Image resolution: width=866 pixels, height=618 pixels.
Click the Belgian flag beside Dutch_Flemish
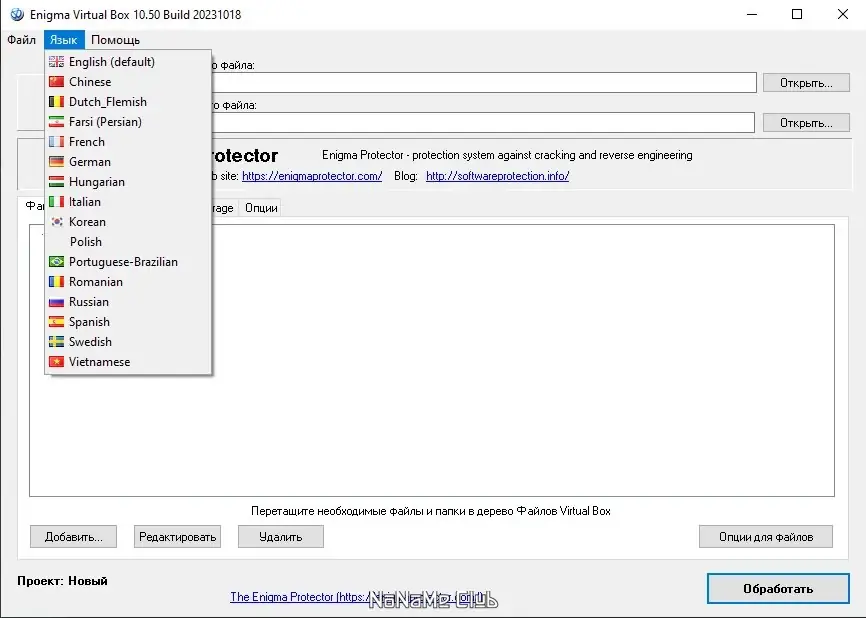click(x=56, y=102)
